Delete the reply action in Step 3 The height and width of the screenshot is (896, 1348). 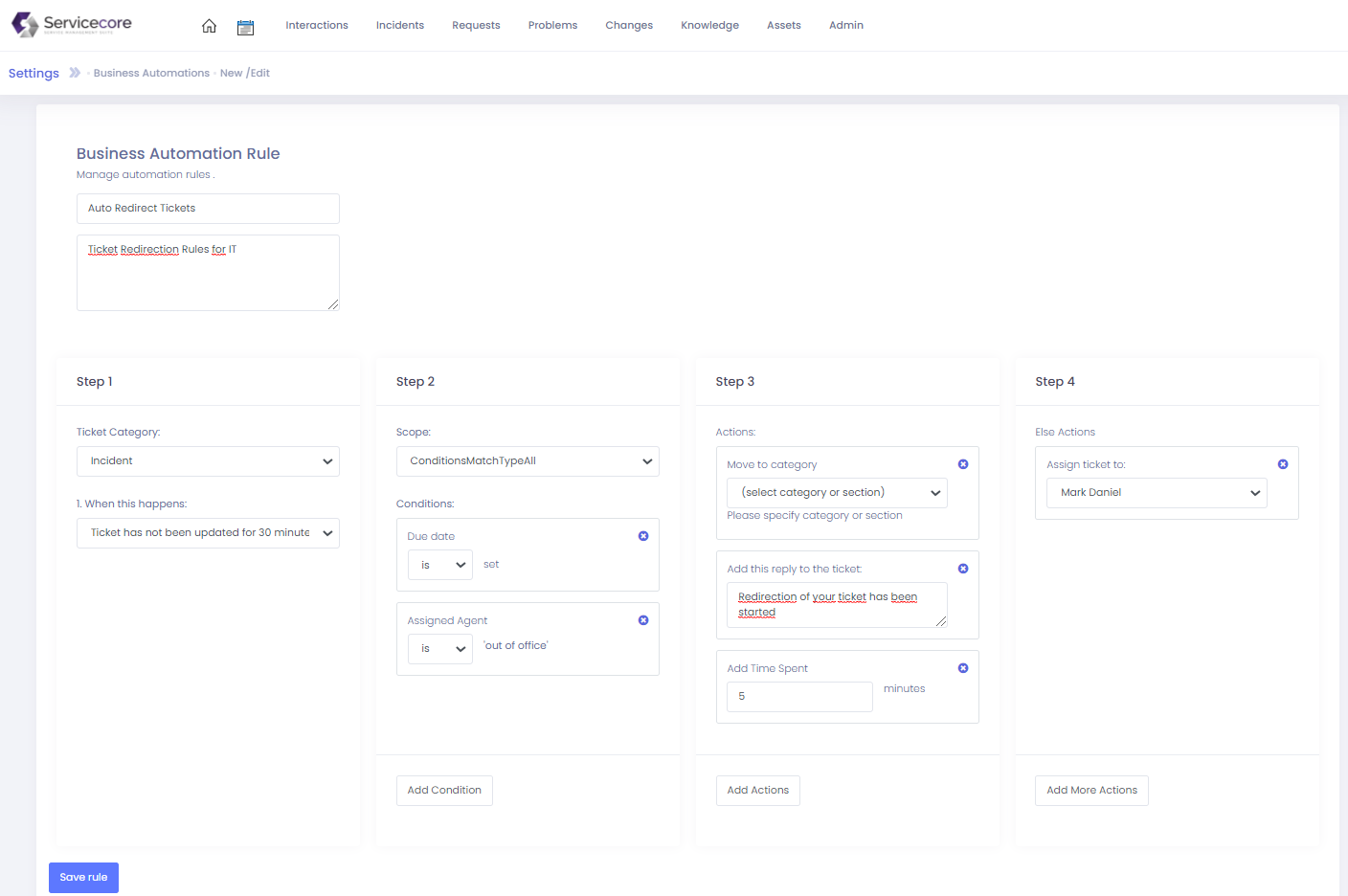point(963,569)
